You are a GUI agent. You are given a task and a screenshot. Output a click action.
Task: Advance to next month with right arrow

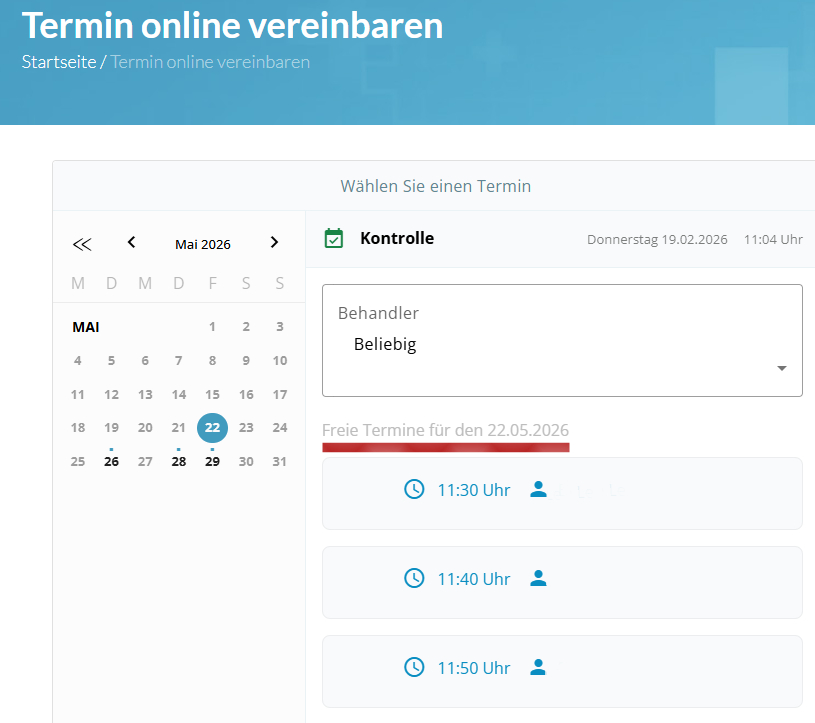(274, 242)
